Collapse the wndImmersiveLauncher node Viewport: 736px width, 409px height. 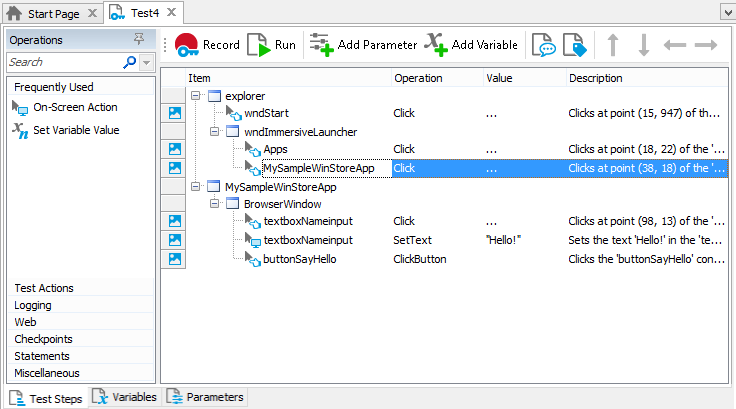tap(215, 132)
